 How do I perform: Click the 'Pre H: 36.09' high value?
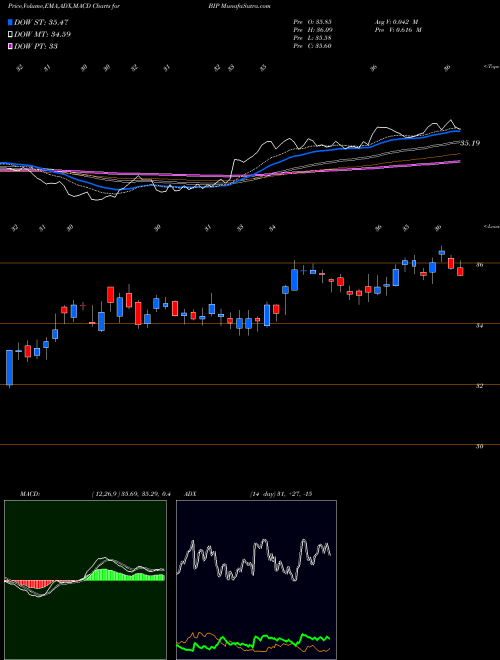pos(313,30)
